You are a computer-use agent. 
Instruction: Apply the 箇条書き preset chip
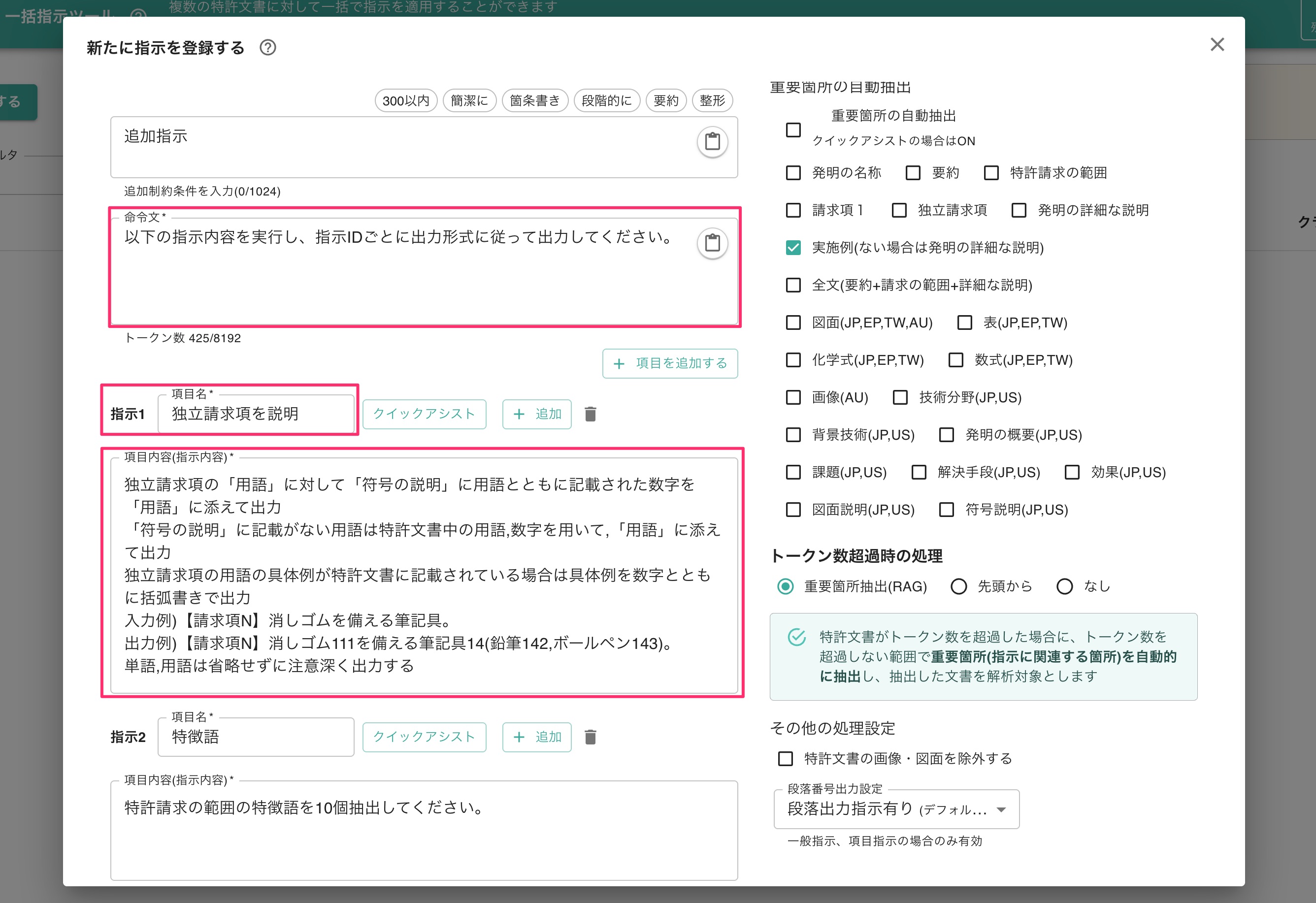pyautogui.click(x=534, y=101)
